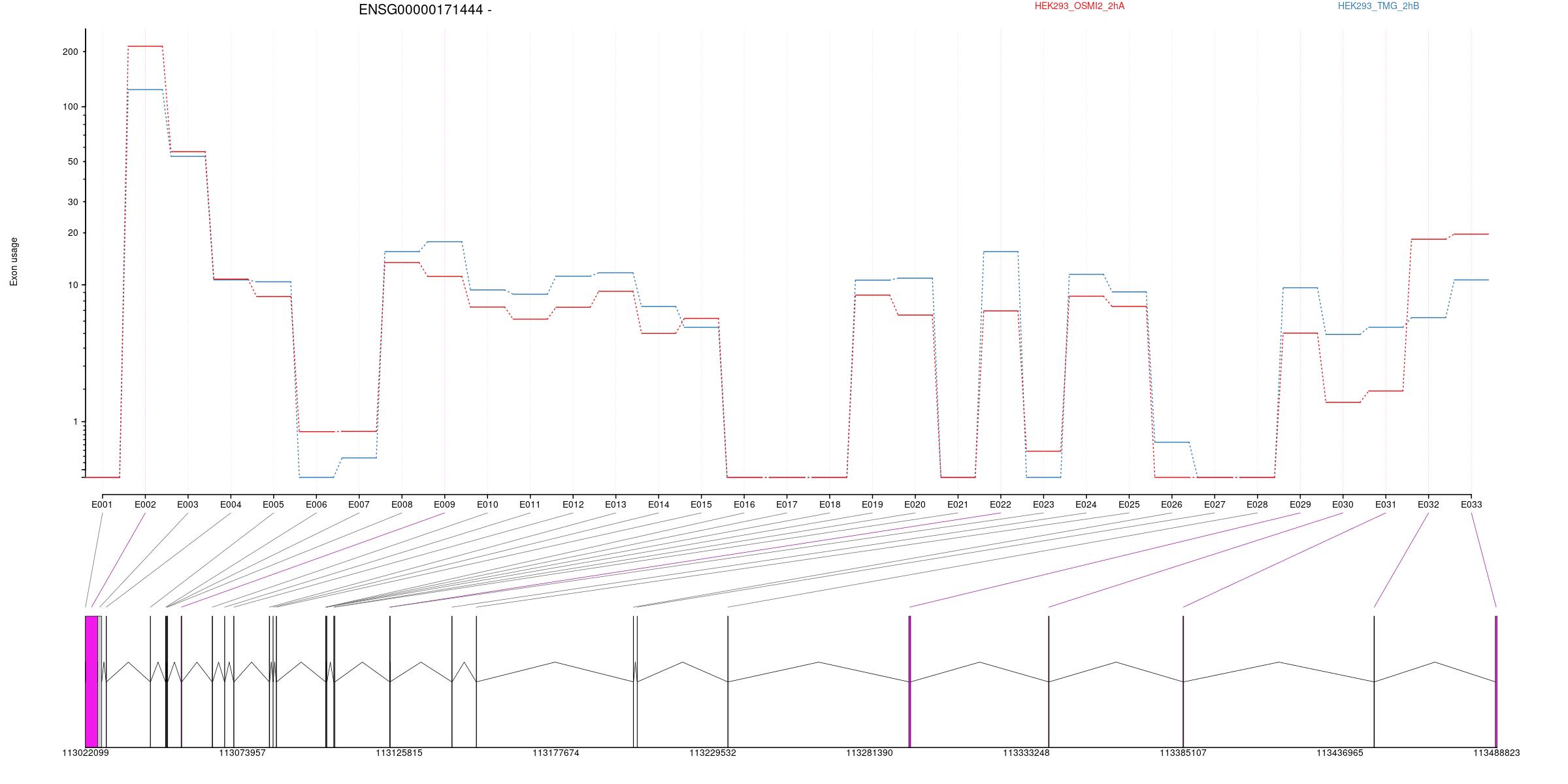1568x784 pixels.
Task: Select exon label E019
Action: pyautogui.click(x=872, y=504)
